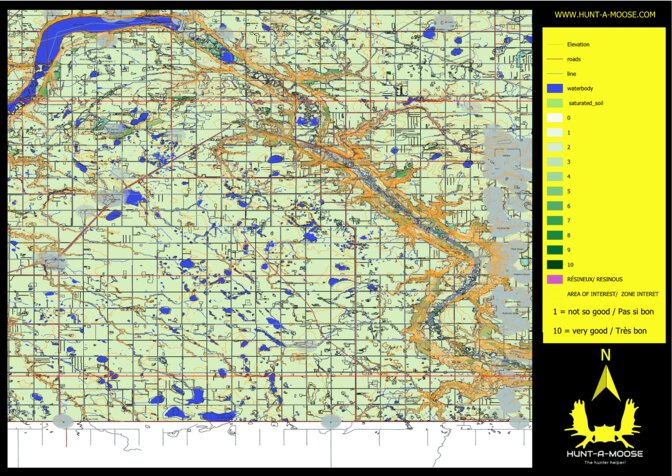672x476 pixels.
Task: Click the saturated_soil legend swatch
Action: [553, 103]
